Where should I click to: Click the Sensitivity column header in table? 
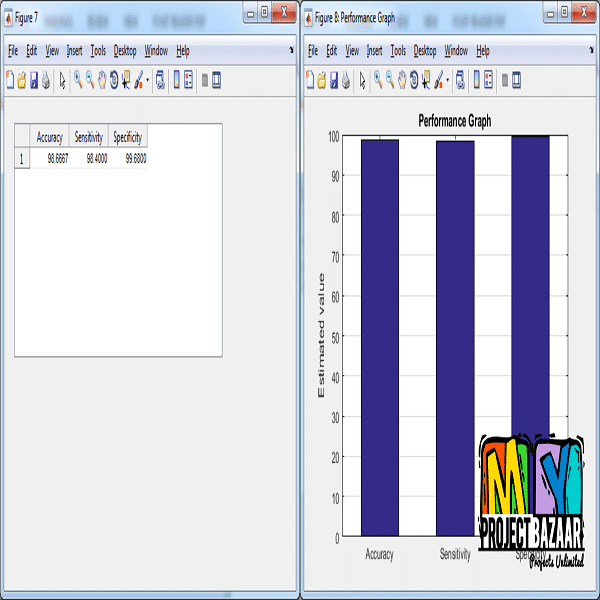[89, 138]
